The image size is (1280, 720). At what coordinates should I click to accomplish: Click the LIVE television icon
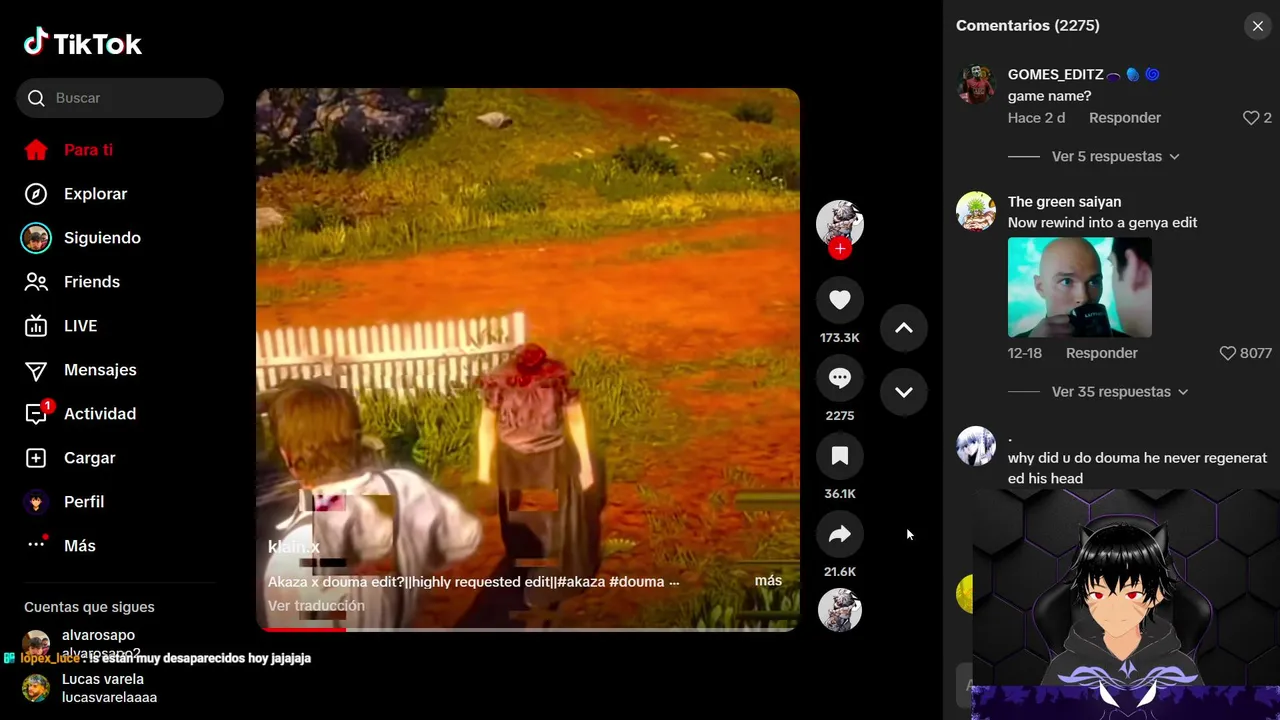36,326
